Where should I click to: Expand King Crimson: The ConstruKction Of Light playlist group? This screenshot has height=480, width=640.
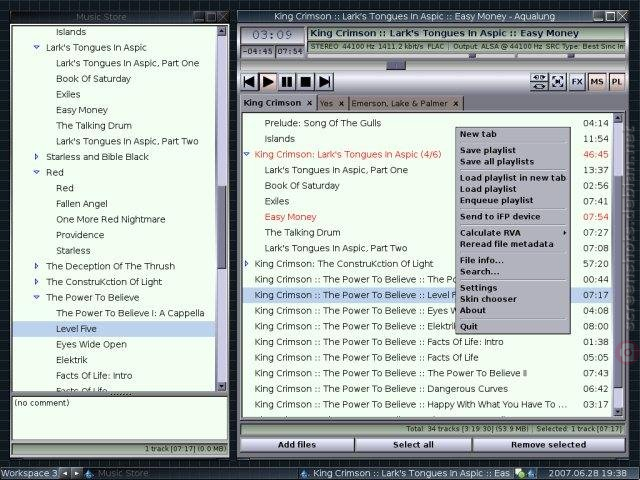247,264
